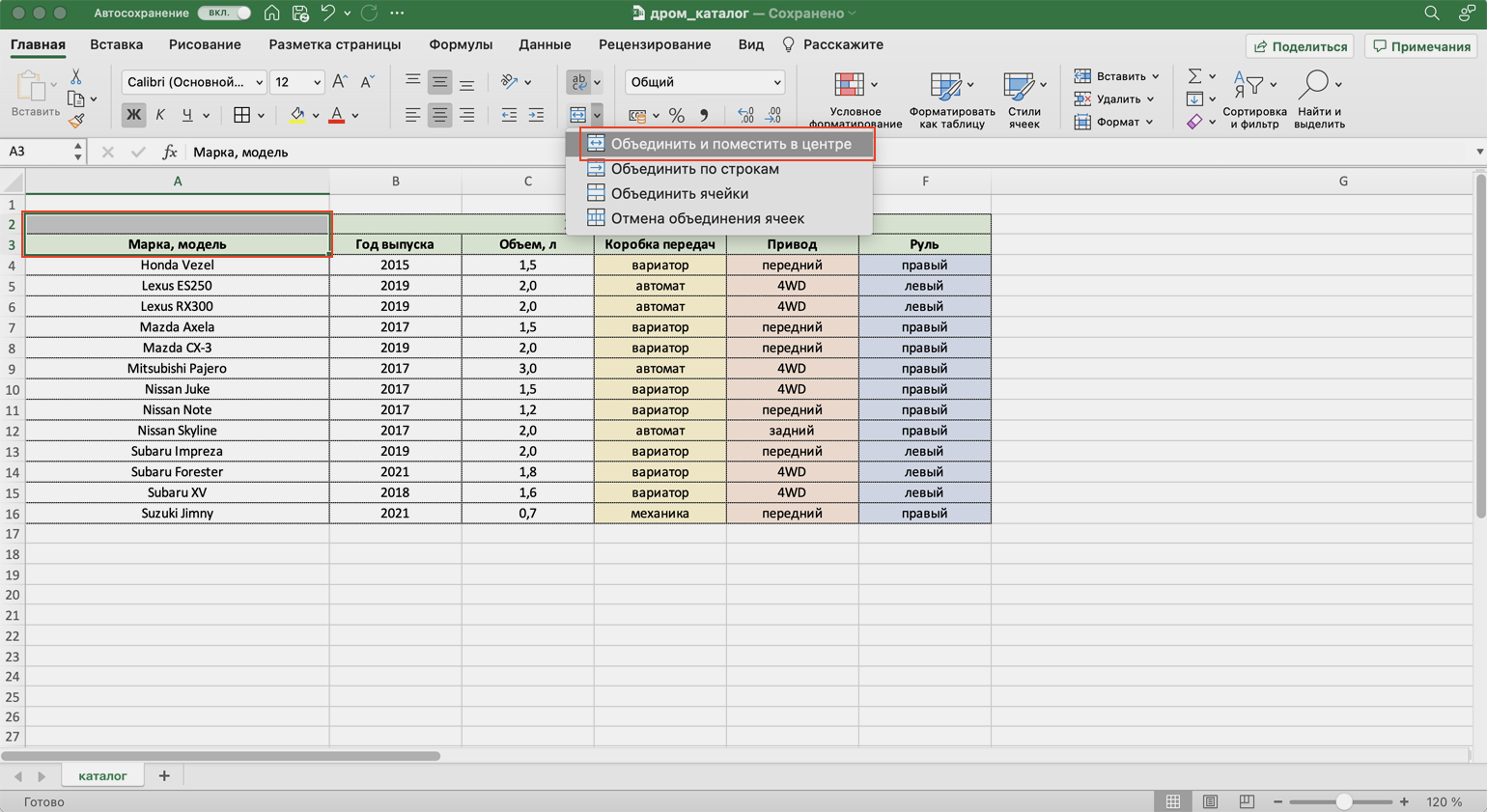Open the search magnifier in title bar

tap(1432, 13)
